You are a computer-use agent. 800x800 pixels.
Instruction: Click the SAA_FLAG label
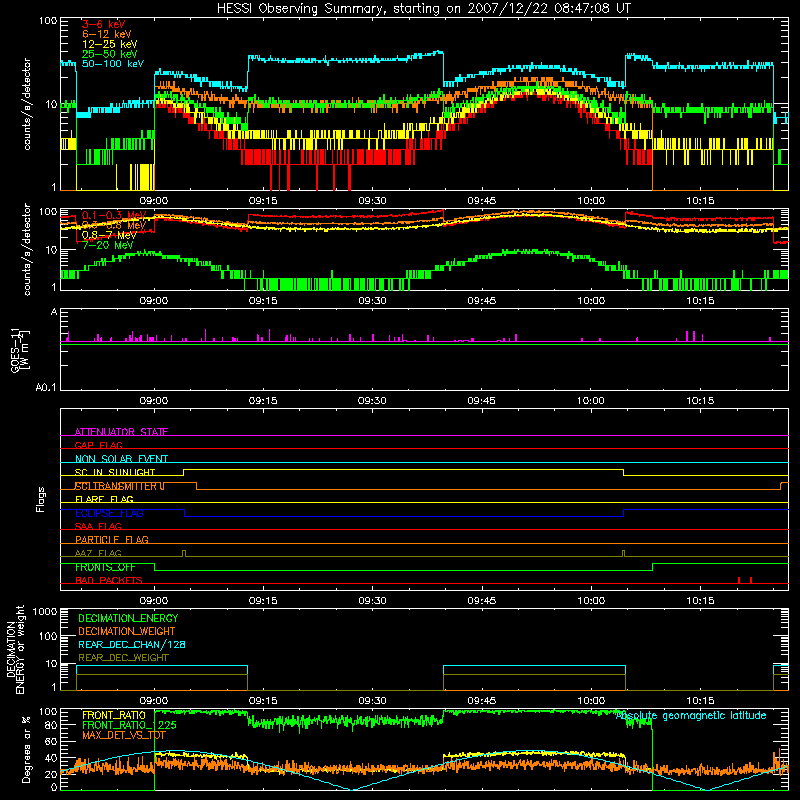pos(98,526)
